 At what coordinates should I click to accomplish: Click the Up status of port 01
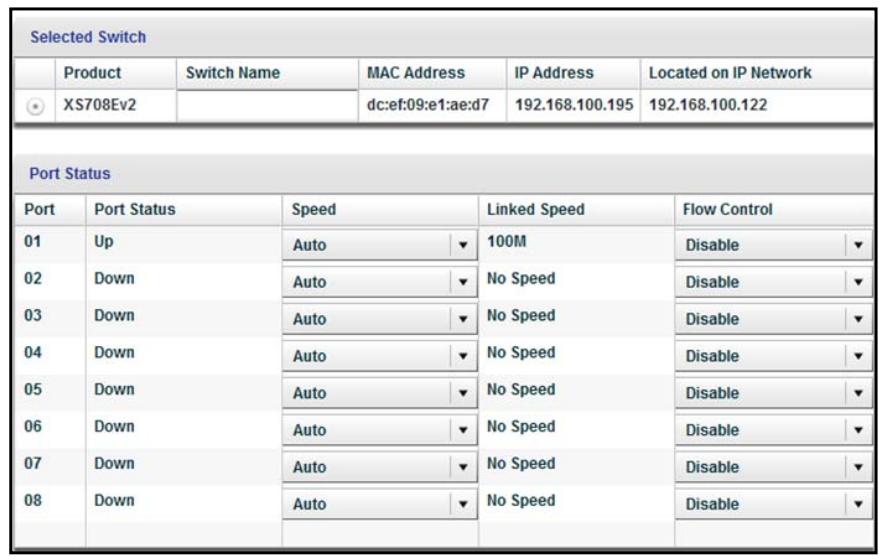point(104,242)
